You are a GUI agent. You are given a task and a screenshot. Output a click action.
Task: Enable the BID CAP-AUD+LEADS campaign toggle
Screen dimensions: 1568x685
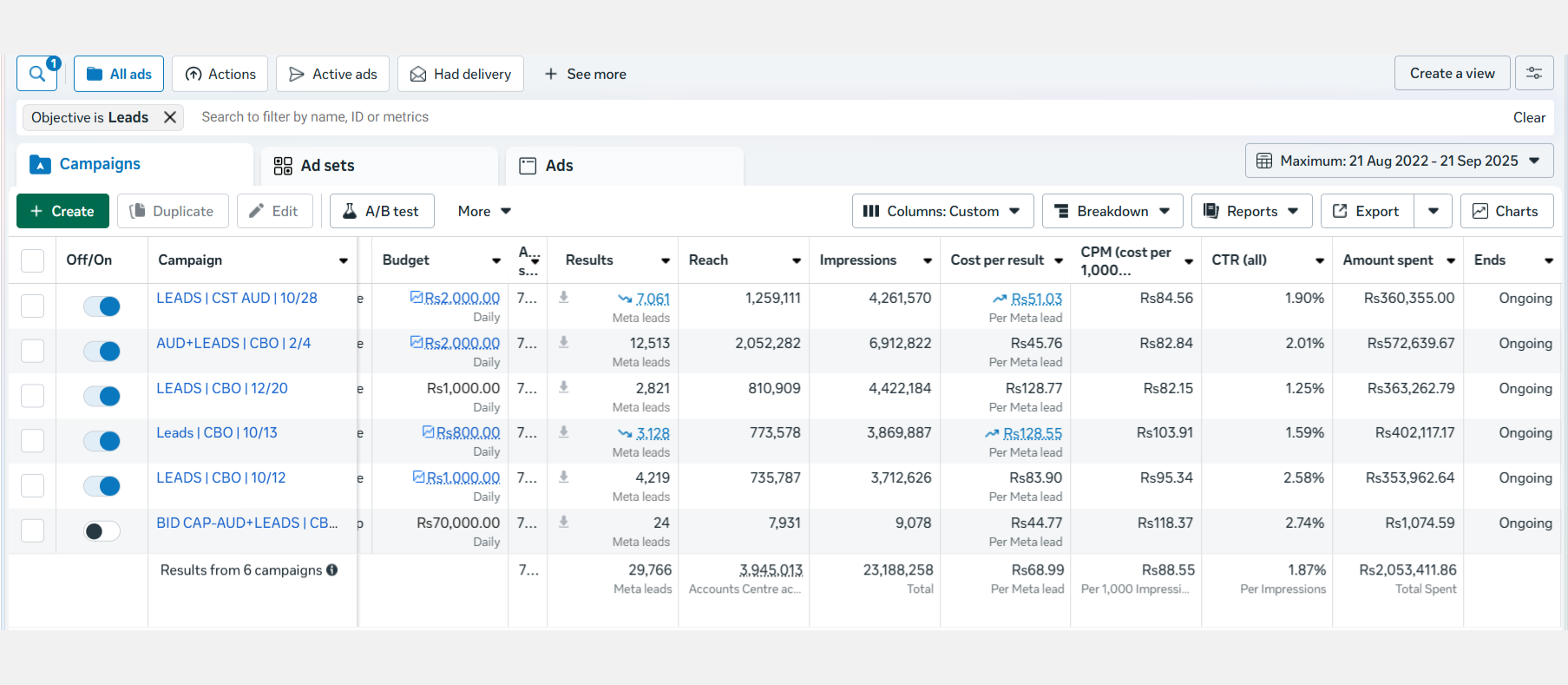[x=102, y=531]
